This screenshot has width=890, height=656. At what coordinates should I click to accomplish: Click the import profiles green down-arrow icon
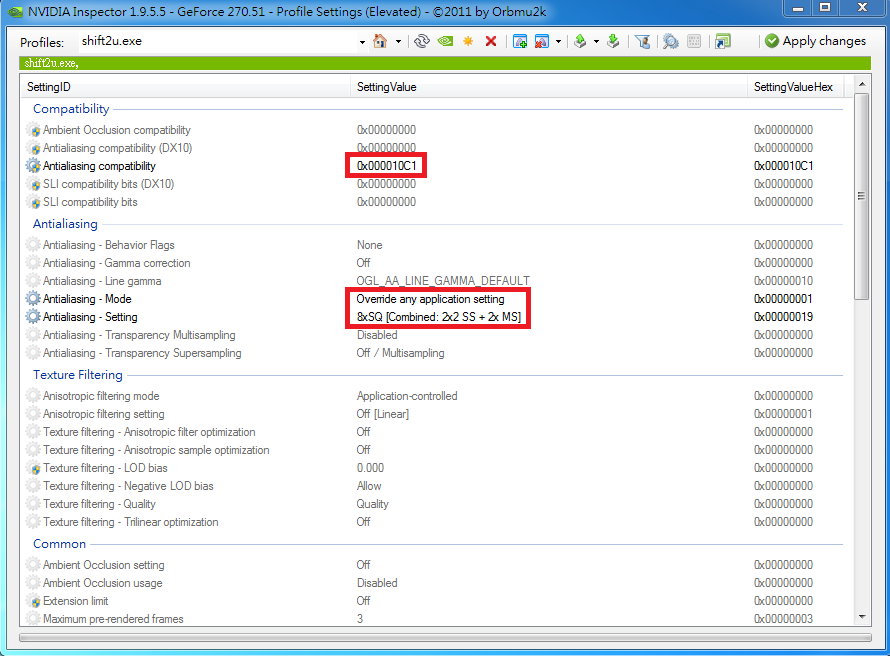[613, 41]
